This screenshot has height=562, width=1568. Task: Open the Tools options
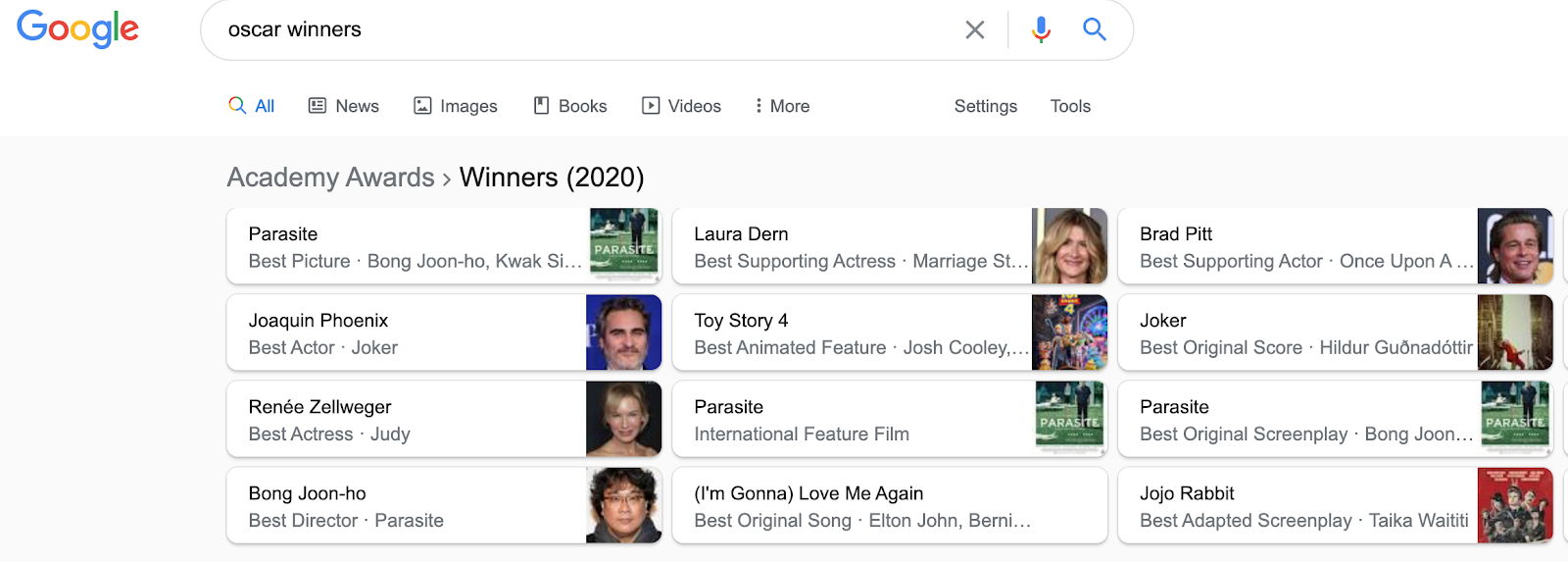click(x=1070, y=106)
